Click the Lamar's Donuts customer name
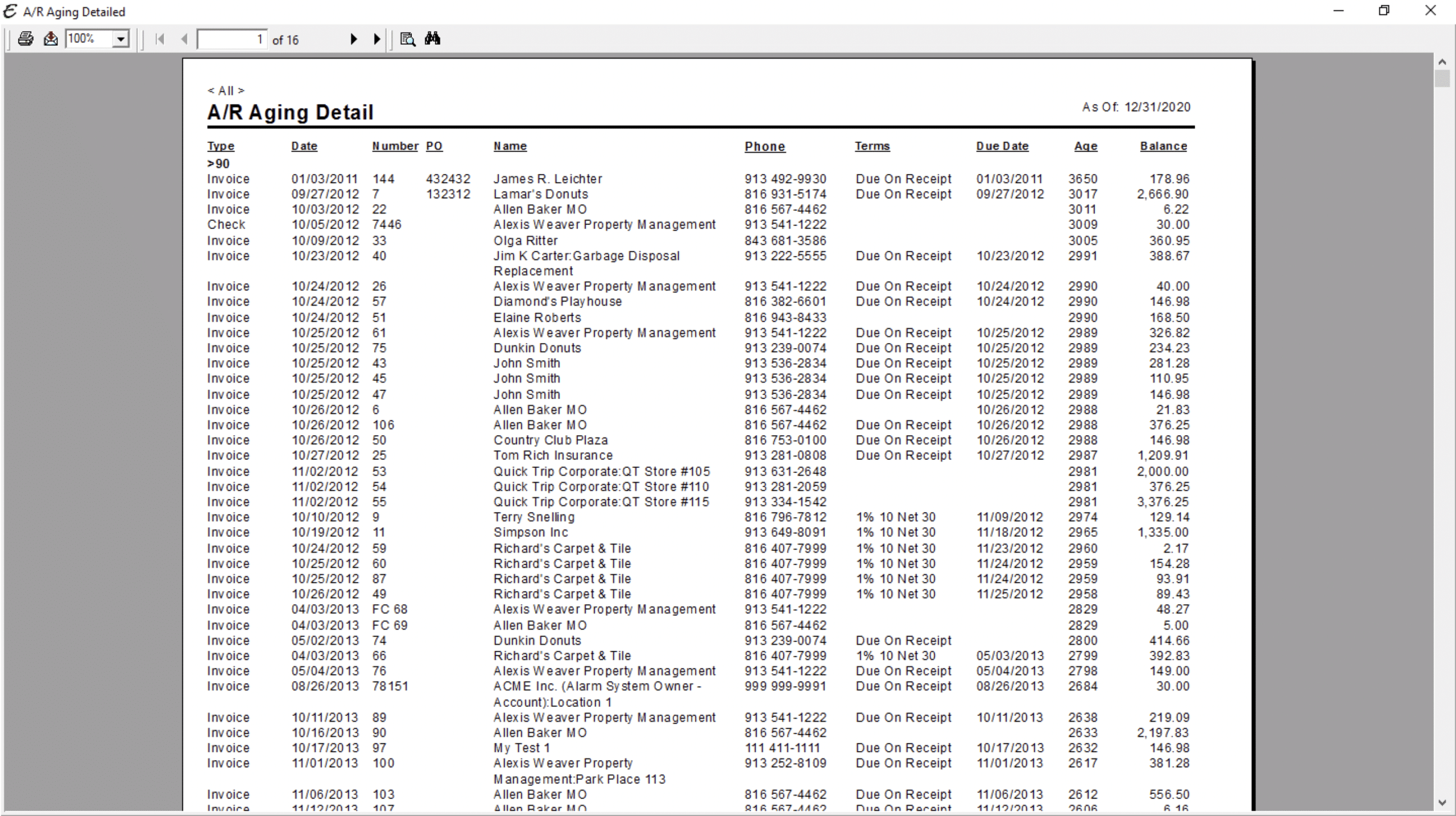 pyautogui.click(x=540, y=194)
